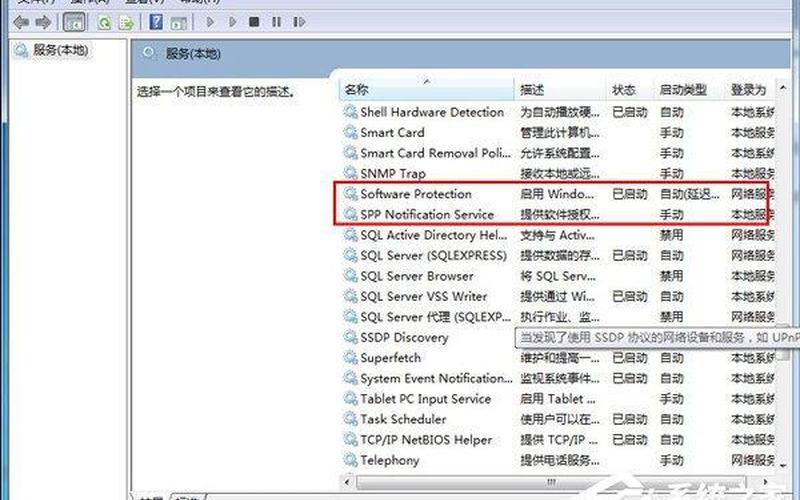Image resolution: width=800 pixels, height=500 pixels.
Task: Click the Pause Service button
Action: (276, 22)
